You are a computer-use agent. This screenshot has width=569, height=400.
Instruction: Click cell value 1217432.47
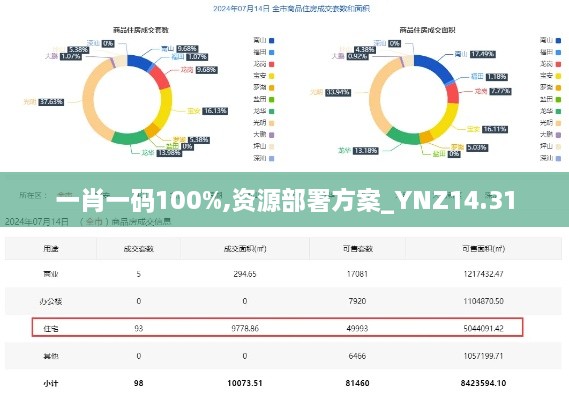[x=483, y=274]
